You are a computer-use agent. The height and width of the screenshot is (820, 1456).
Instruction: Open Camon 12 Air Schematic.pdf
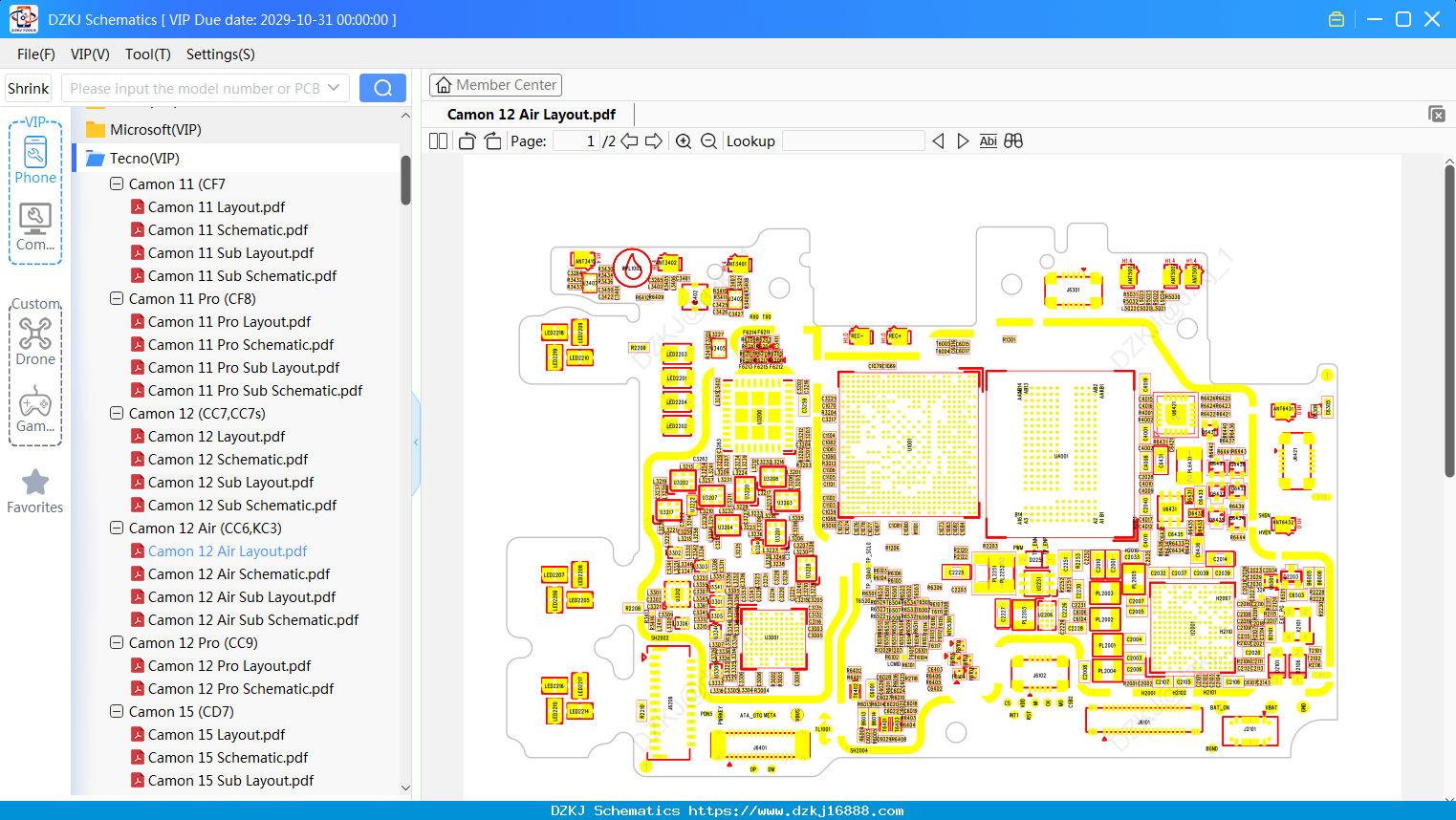[239, 573]
